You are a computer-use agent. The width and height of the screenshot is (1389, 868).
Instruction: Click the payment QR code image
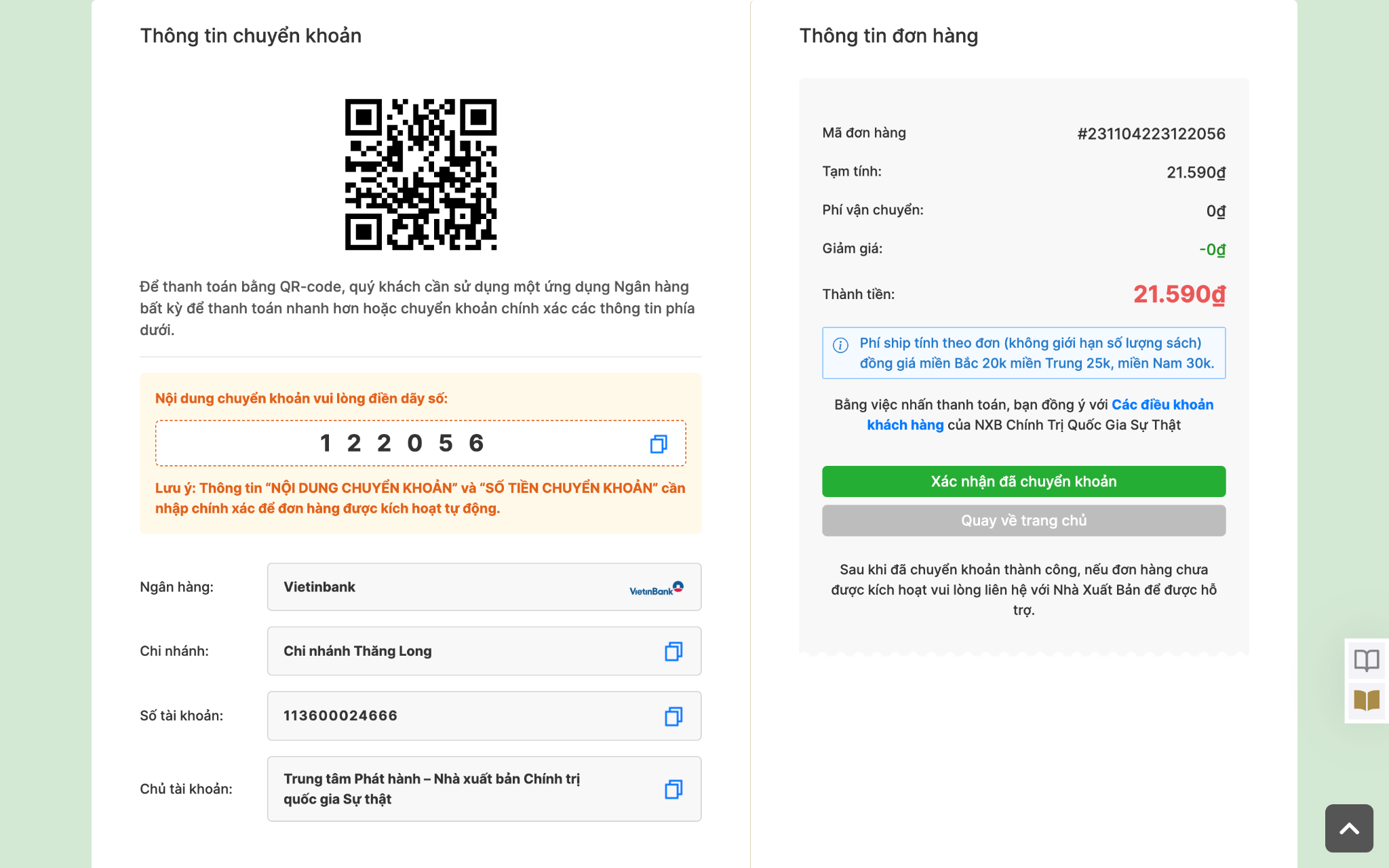420,175
